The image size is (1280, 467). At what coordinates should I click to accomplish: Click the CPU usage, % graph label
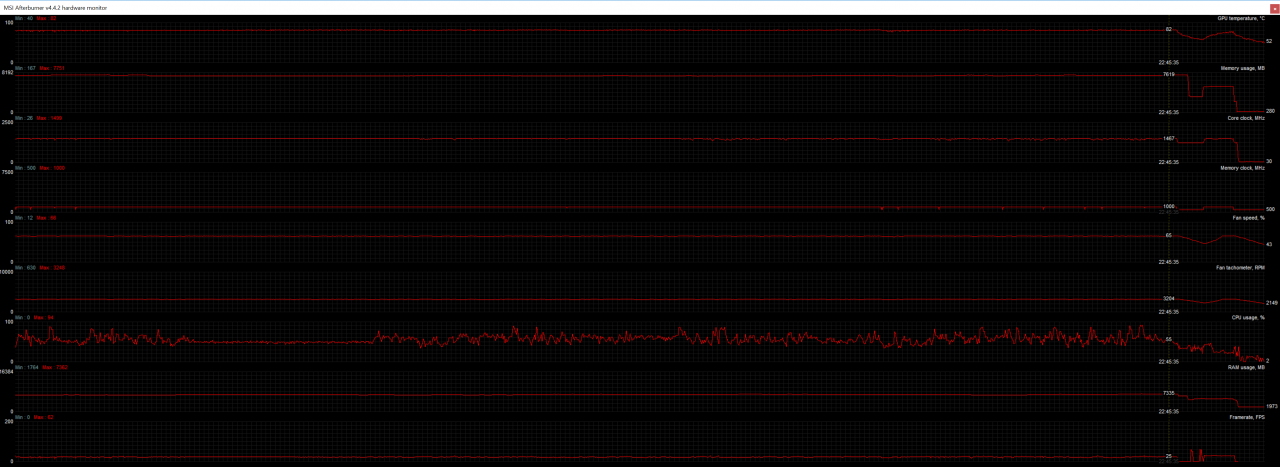click(1248, 318)
